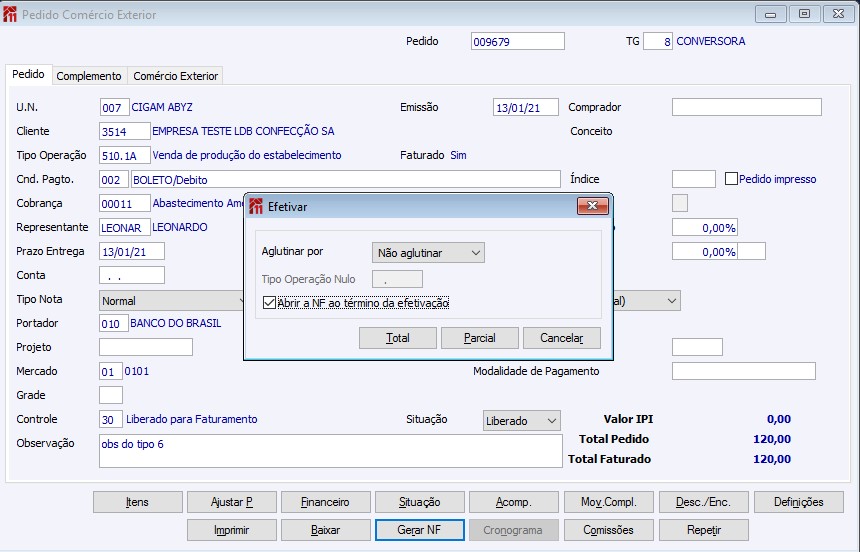Open the 'Aglutinar por' dropdown

(x=428, y=253)
